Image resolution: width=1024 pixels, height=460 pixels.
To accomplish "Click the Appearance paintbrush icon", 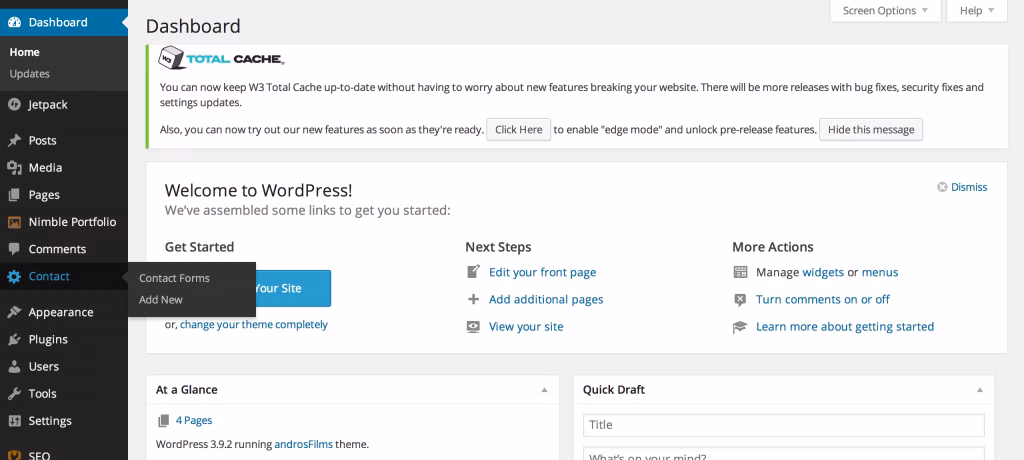I will click(x=14, y=312).
